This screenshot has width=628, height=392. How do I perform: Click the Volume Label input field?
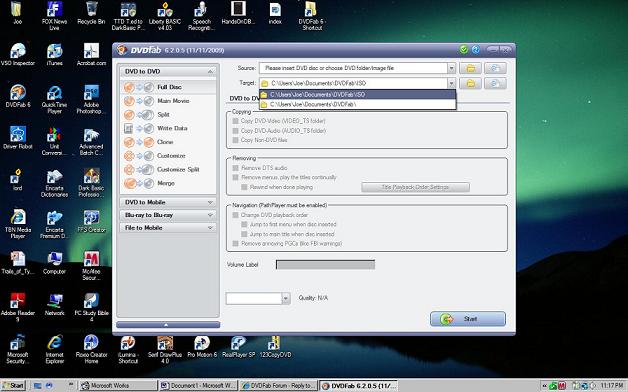325,265
